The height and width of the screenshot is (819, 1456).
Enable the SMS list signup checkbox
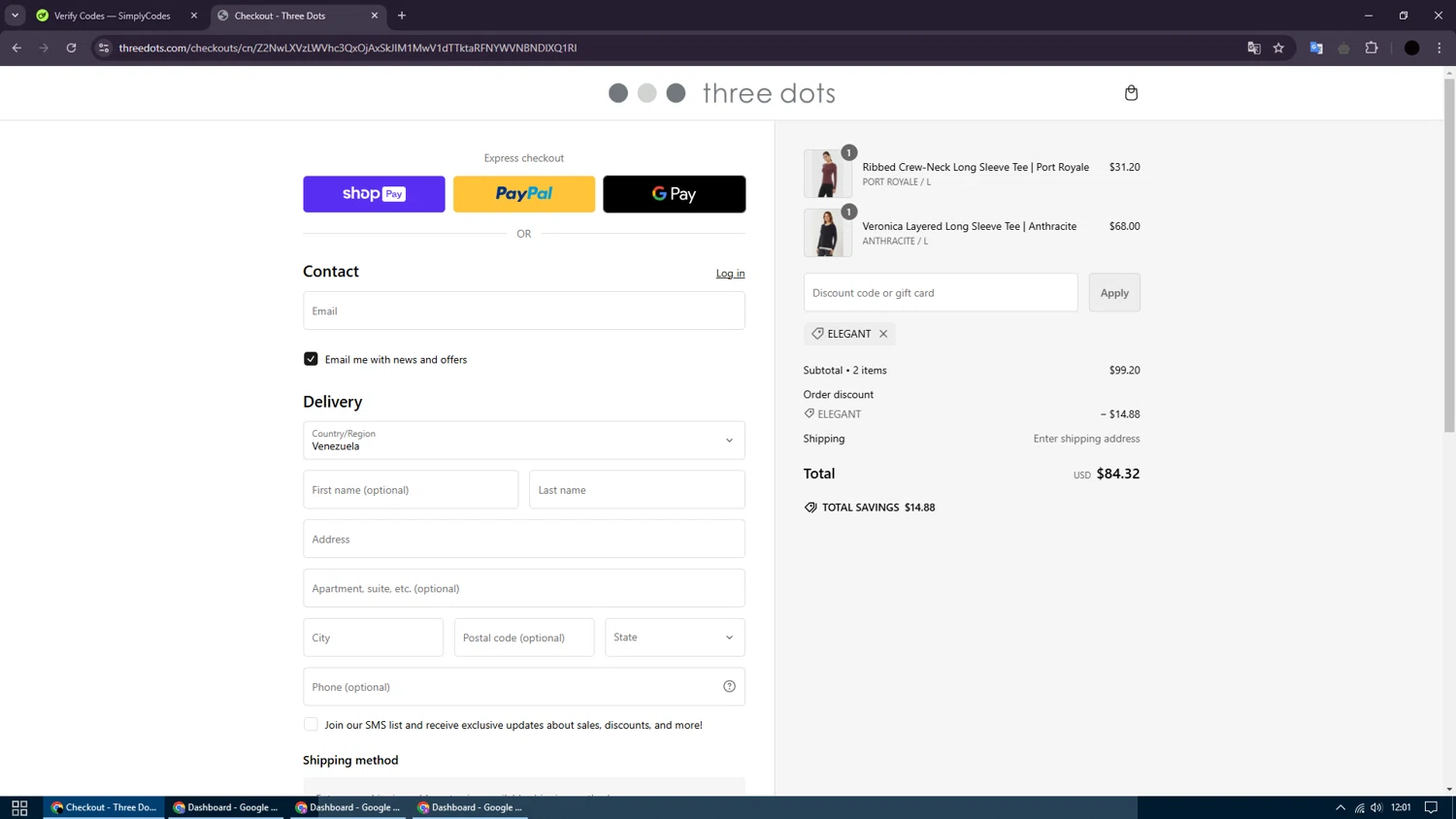click(311, 725)
